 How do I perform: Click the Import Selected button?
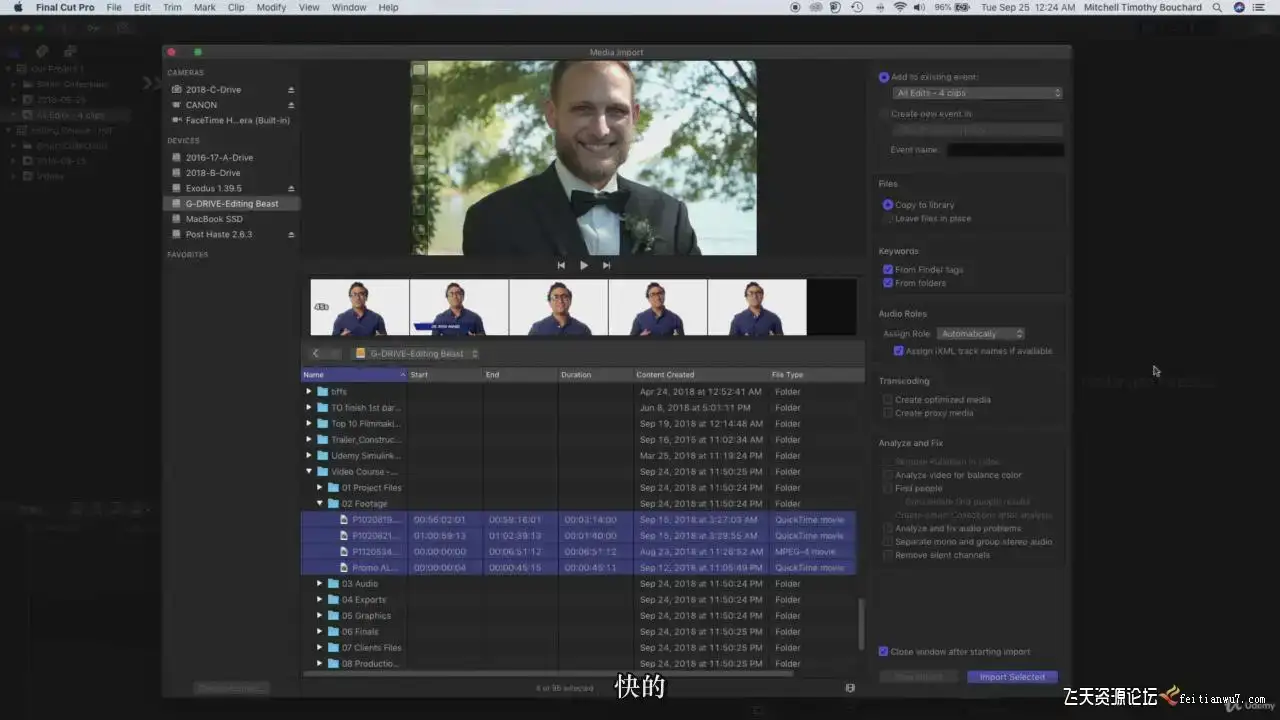[1012, 677]
